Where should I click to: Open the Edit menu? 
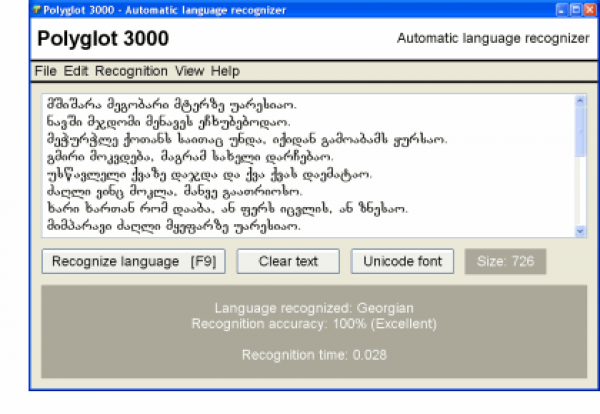click(x=75, y=71)
